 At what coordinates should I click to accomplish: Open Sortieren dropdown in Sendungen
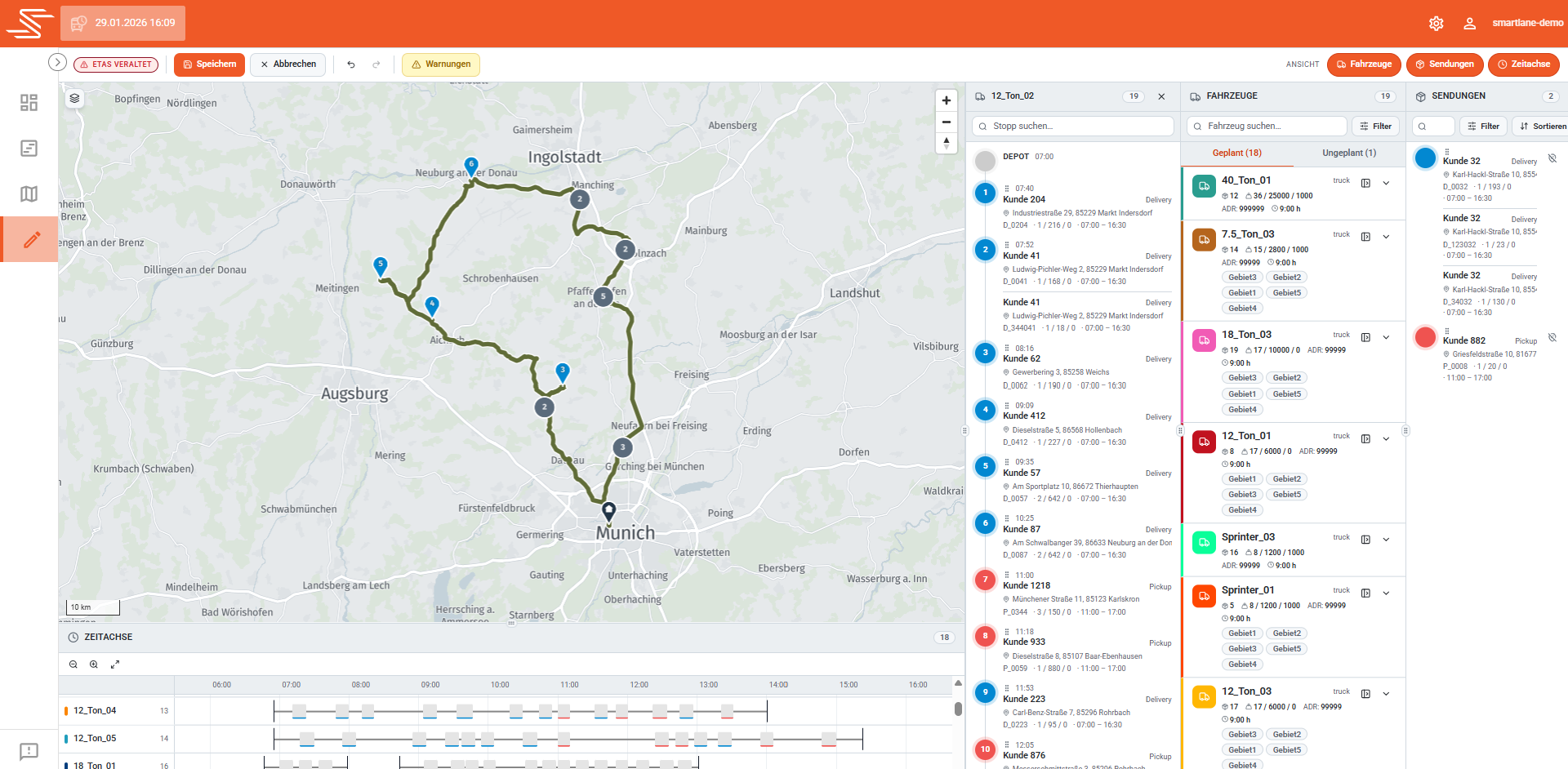click(x=1542, y=127)
